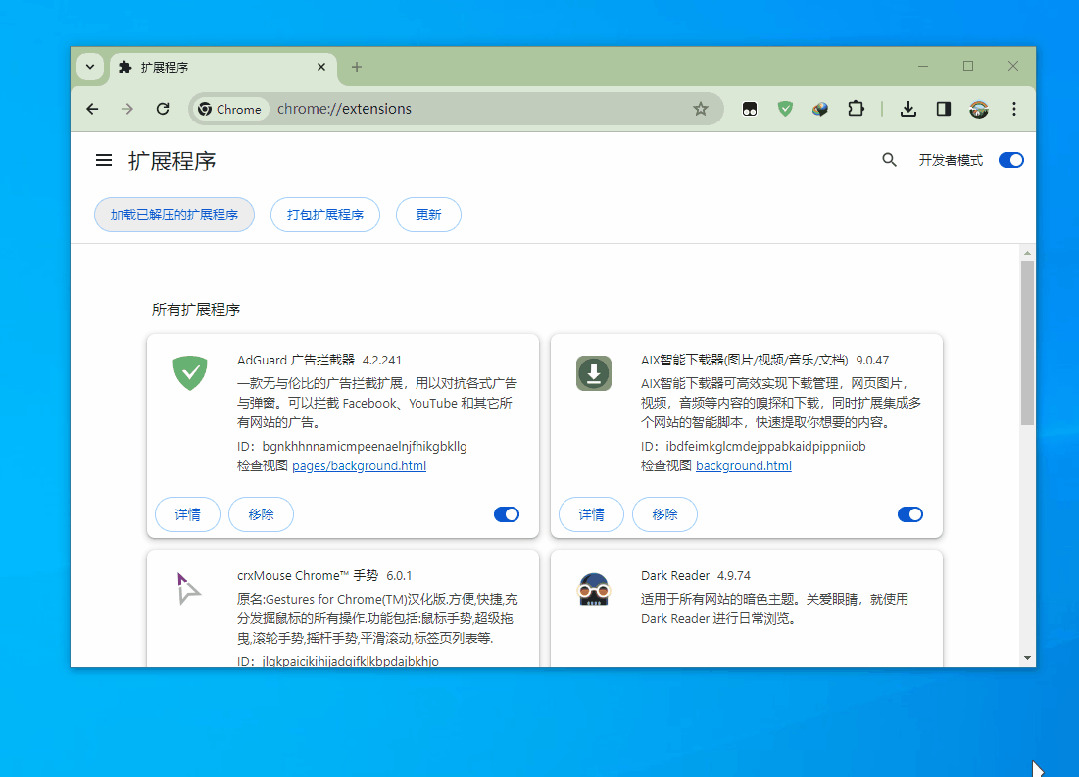Image resolution: width=1079 pixels, height=777 pixels.
Task: Click the crxMouse cursor icon
Action: pyautogui.click(x=187, y=588)
